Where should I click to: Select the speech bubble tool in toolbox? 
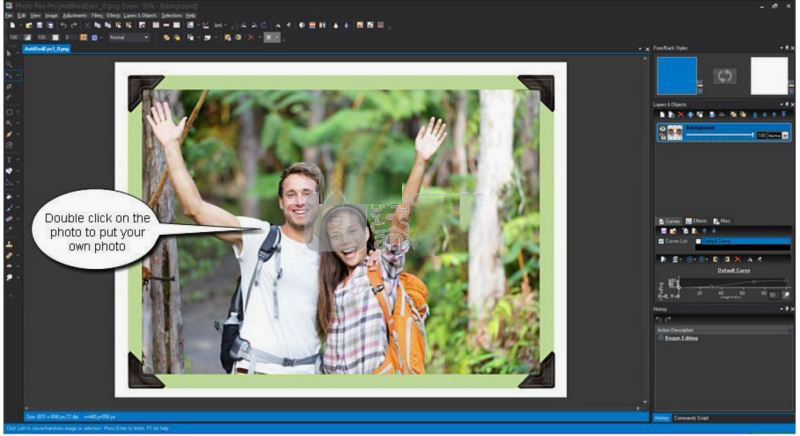(x=9, y=277)
